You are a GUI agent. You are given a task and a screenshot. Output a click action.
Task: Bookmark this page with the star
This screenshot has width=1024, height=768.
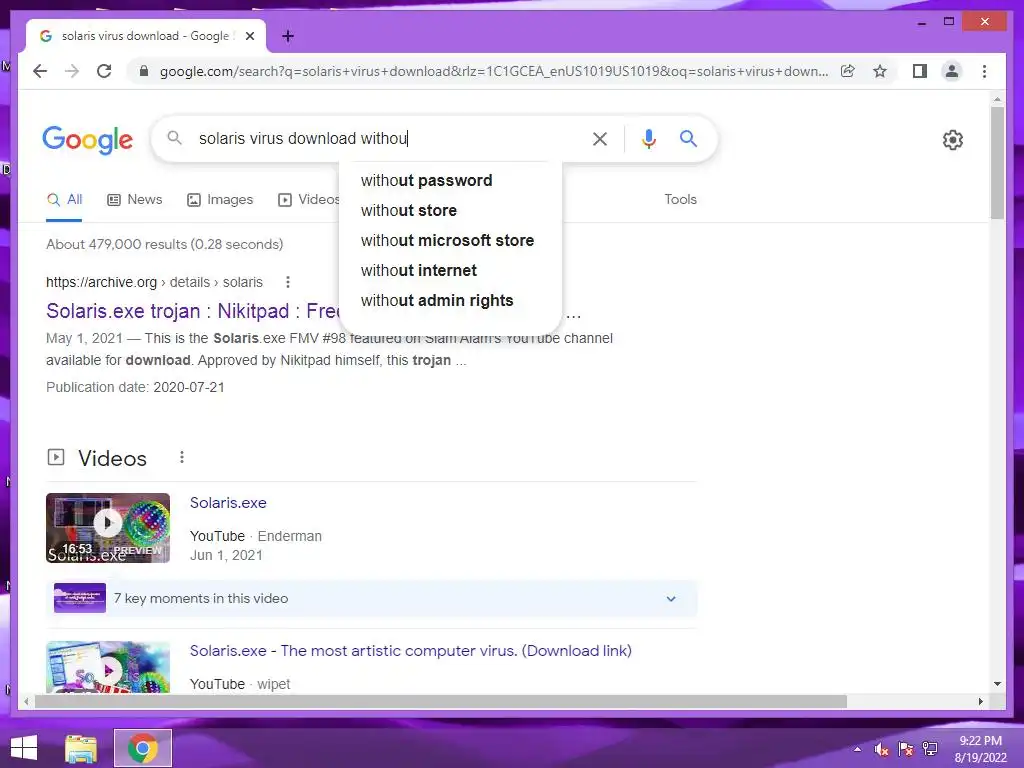(880, 71)
